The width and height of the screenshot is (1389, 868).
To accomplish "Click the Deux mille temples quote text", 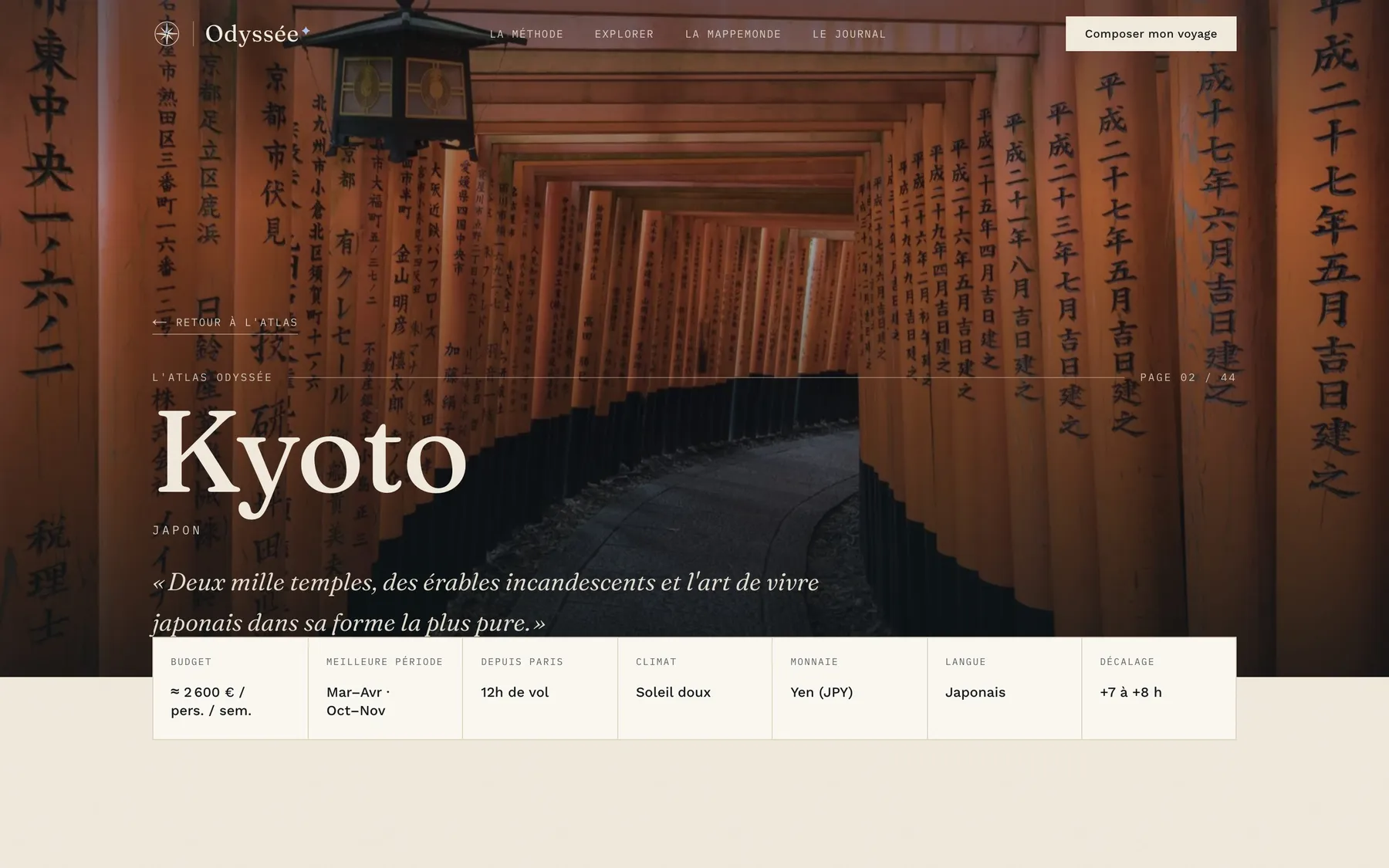I will click(x=485, y=602).
